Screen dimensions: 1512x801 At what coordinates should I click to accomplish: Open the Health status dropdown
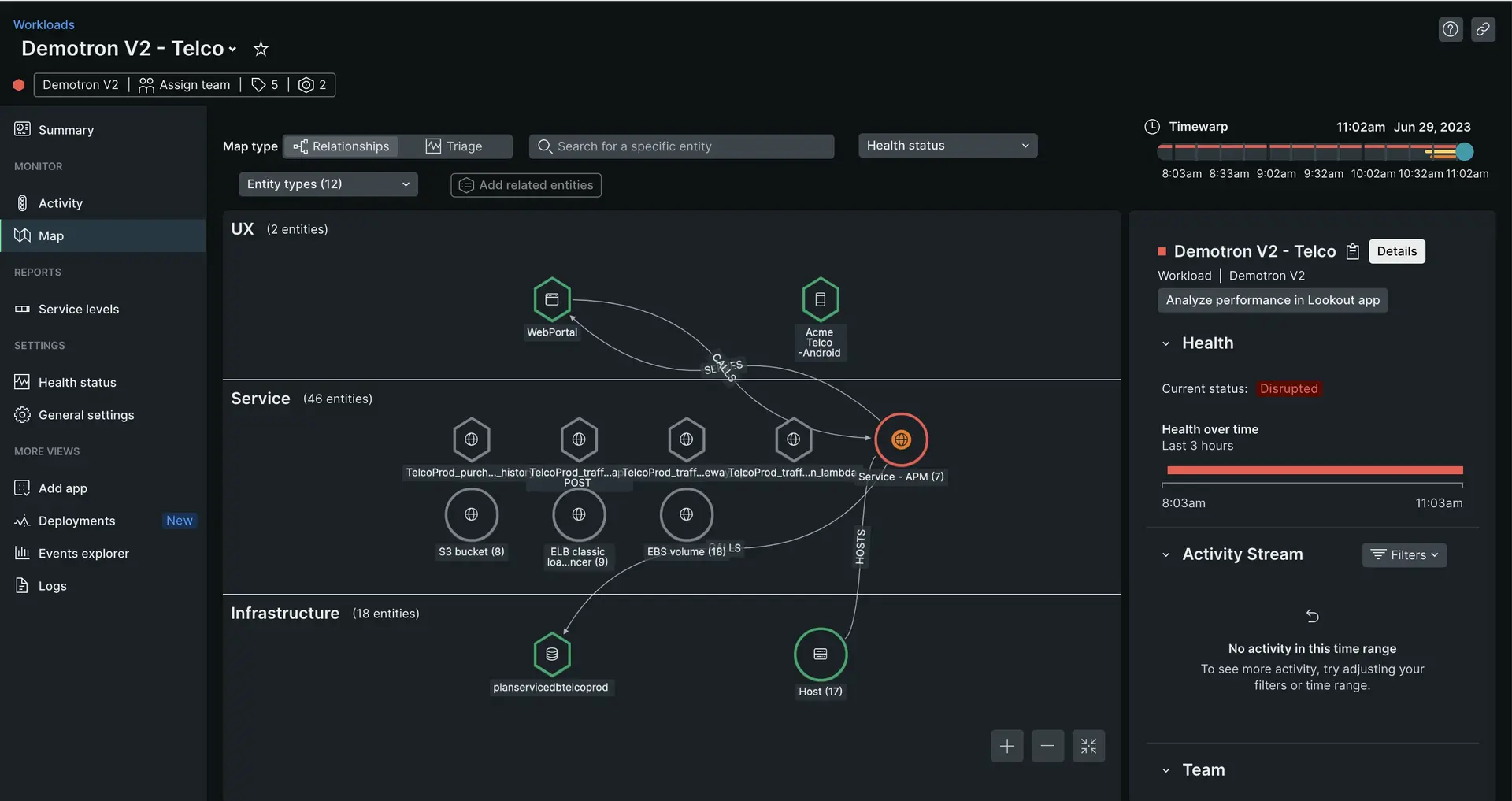click(947, 146)
